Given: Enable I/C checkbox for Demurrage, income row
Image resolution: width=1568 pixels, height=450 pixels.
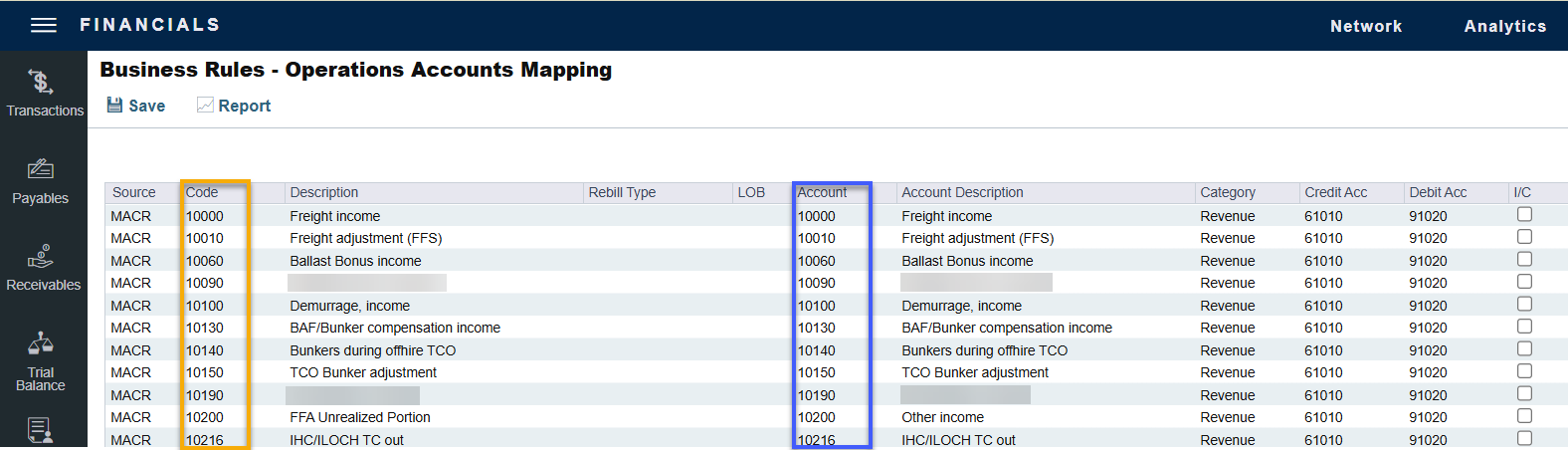Looking at the screenshot, I should (x=1524, y=305).
